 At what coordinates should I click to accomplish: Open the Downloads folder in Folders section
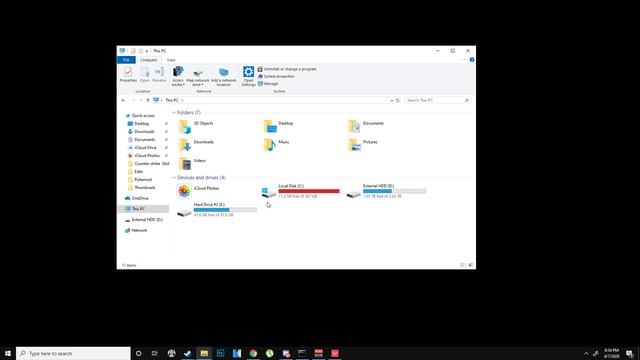(184, 145)
